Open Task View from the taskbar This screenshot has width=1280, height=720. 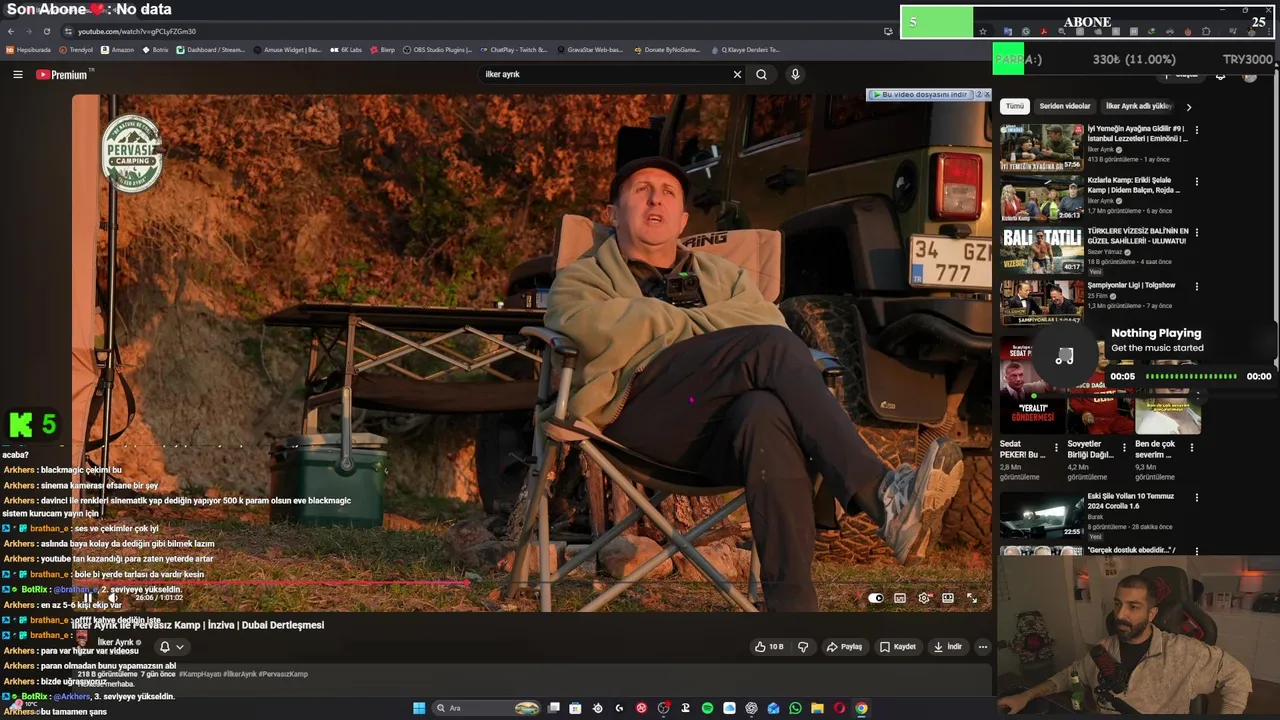[x=553, y=708]
